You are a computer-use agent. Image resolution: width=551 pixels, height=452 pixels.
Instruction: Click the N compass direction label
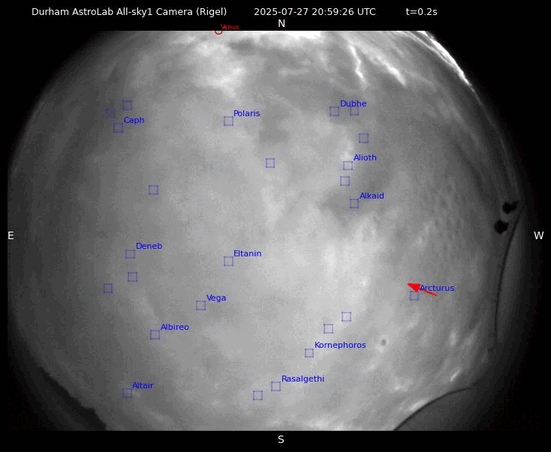click(281, 24)
